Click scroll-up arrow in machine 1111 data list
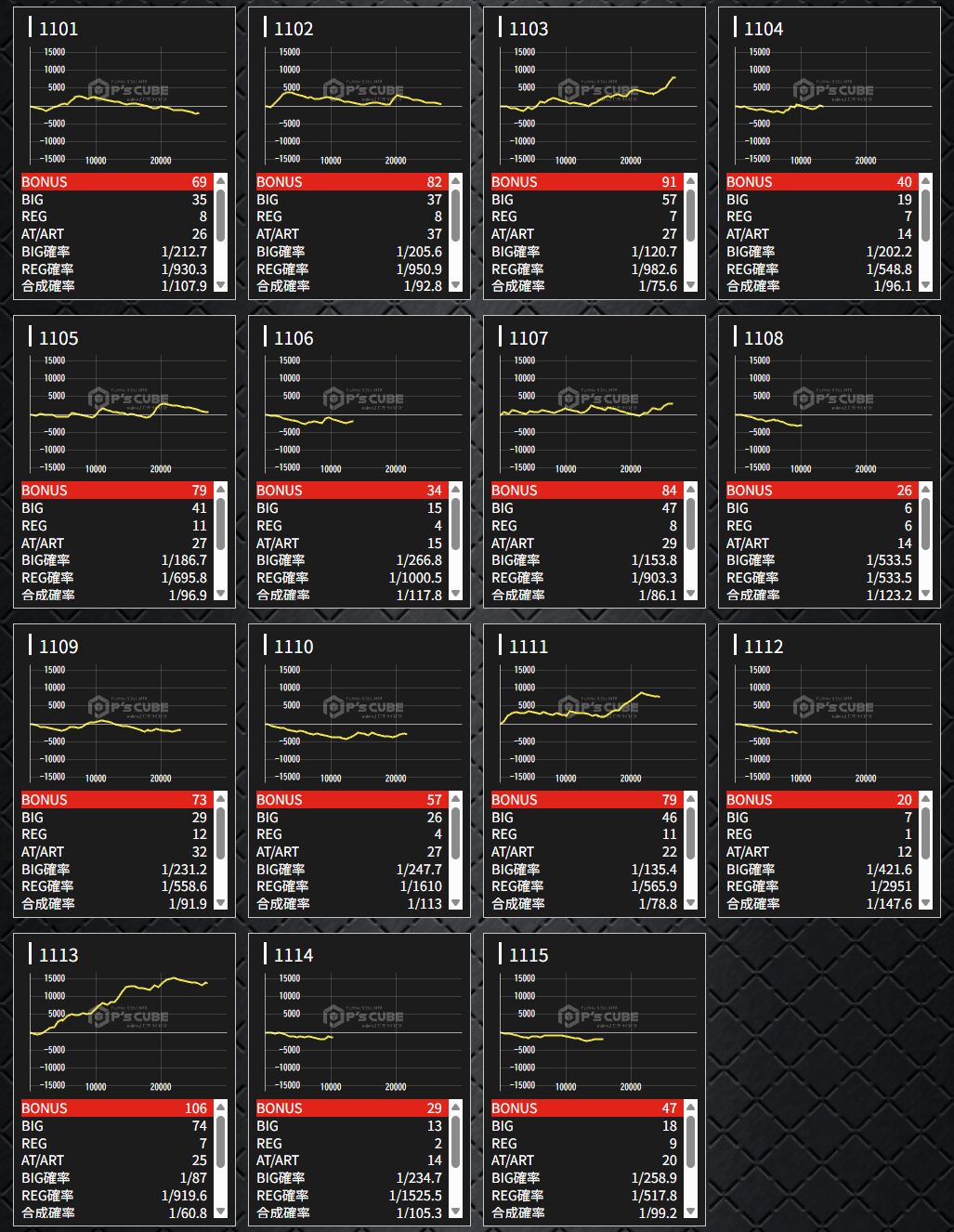The width and height of the screenshot is (954, 1232). [691, 799]
